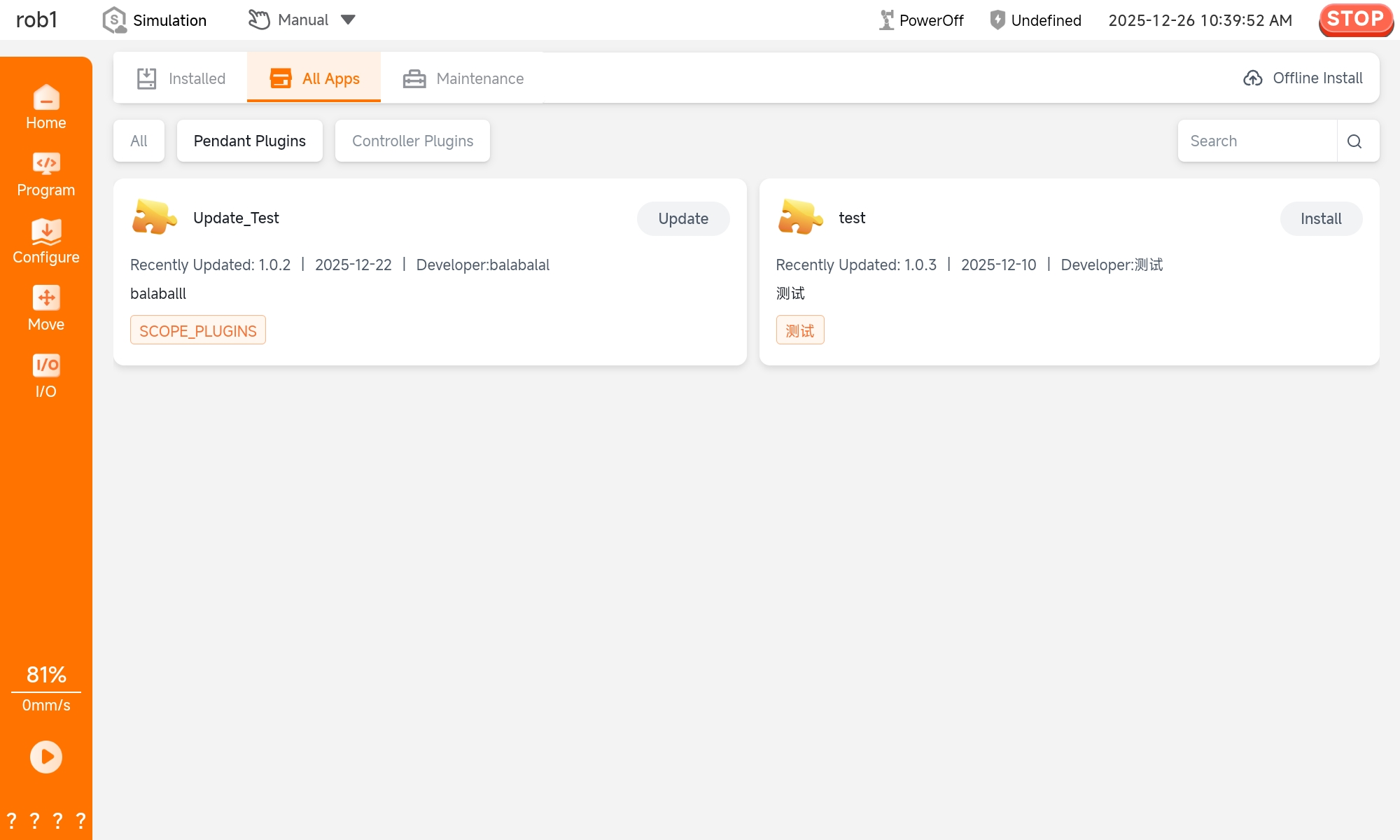Image resolution: width=1400 pixels, height=840 pixels.
Task: Select the Program icon in the sidebar
Action: (45, 166)
